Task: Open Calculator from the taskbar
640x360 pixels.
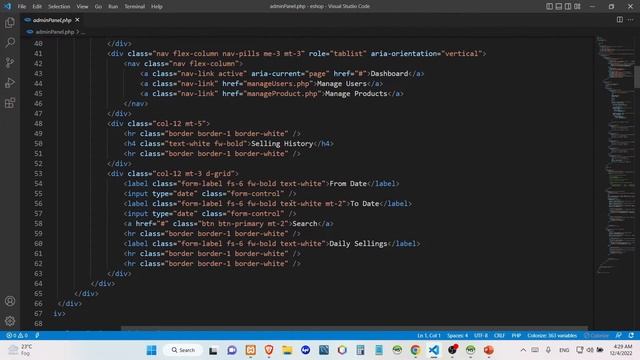Action: coord(360,350)
